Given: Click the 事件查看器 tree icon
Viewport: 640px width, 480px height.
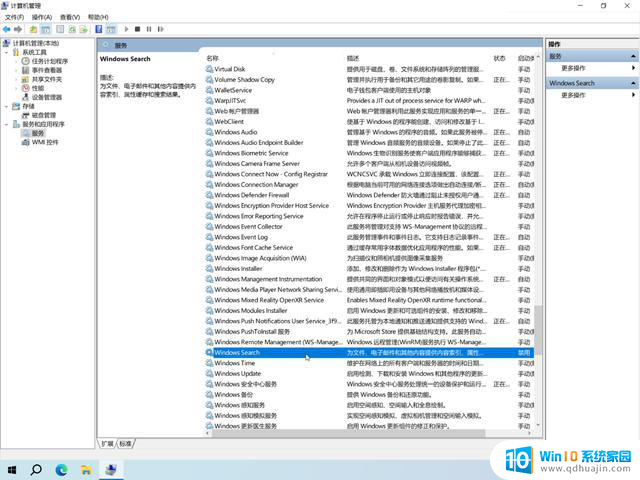Looking at the screenshot, I should tap(25, 70).
